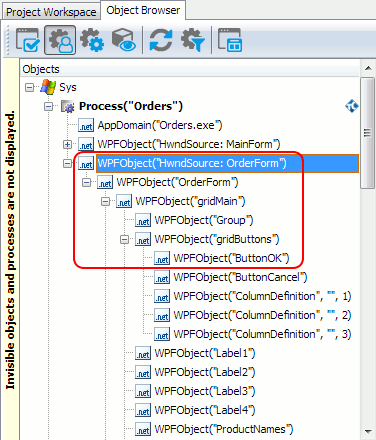376x440 pixels.
Task: Click the scrollbar up arrow
Action: 368,68
